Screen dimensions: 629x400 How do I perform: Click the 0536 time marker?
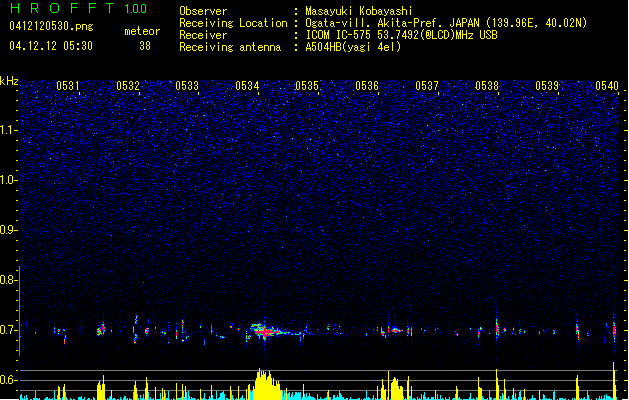point(367,86)
